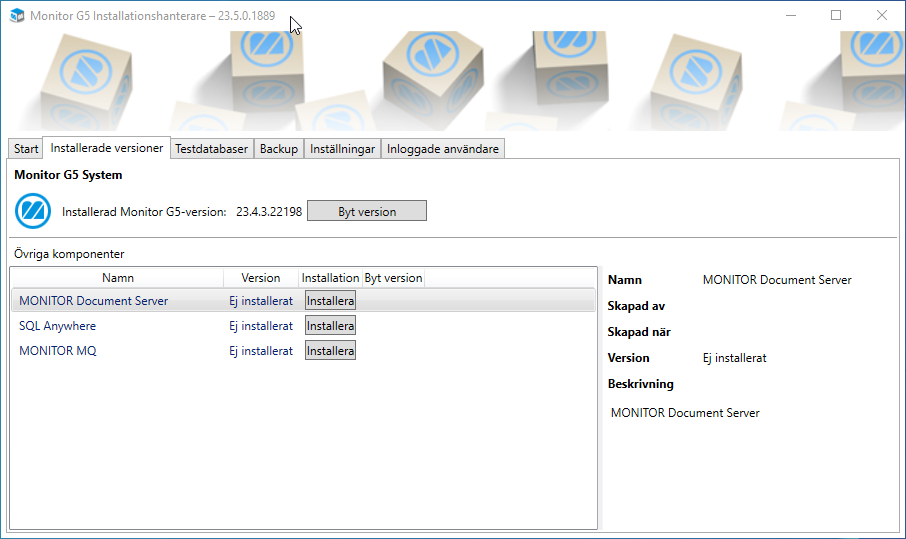Viewport: 906px width, 539px height.
Task: Click the 'Installerad Monitor G5-version:' label
Action: point(144,212)
